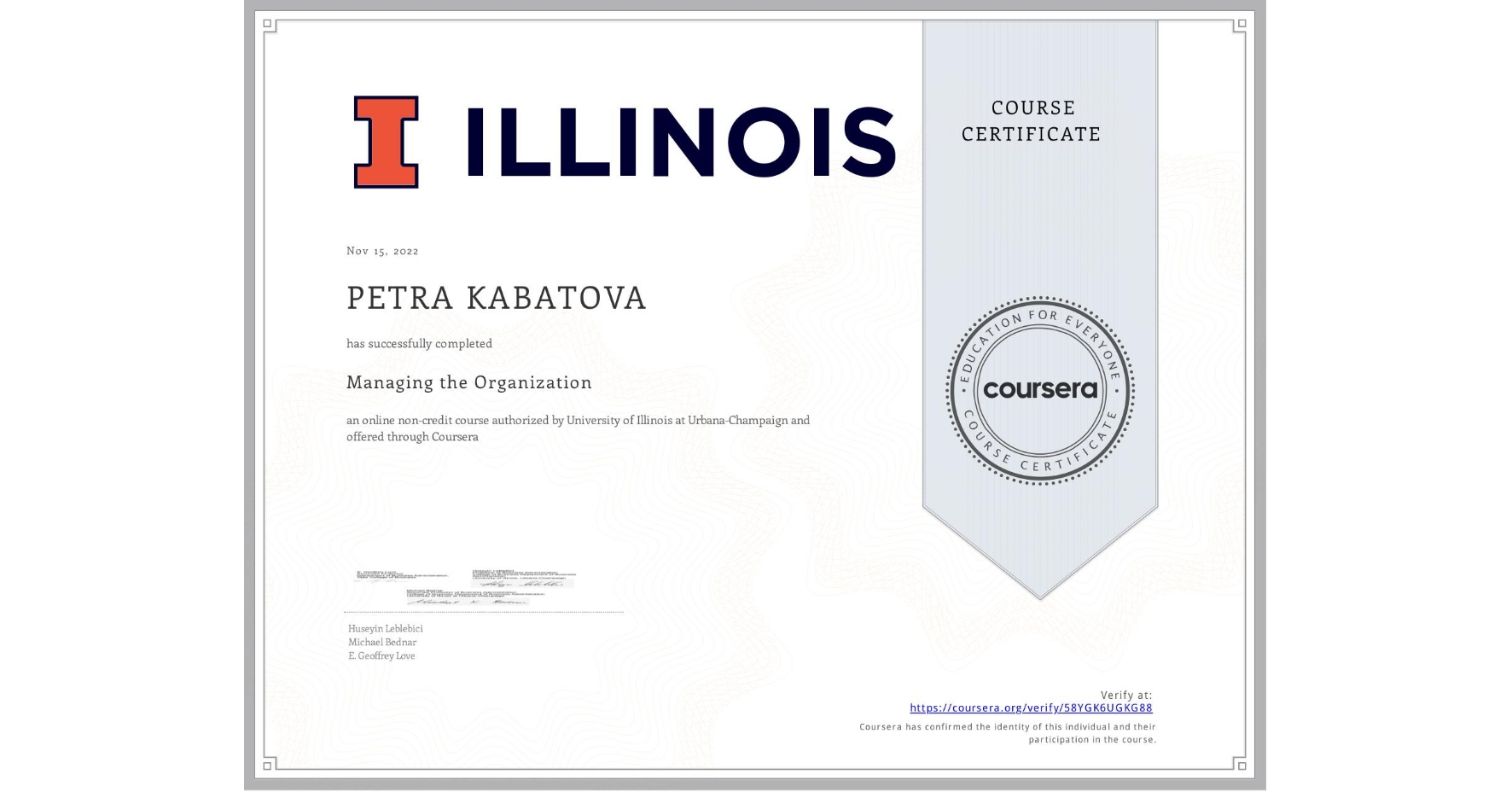Screen dimensions: 1512x792
Task: Click the bottom-right corner ornament
Action: [1240, 764]
